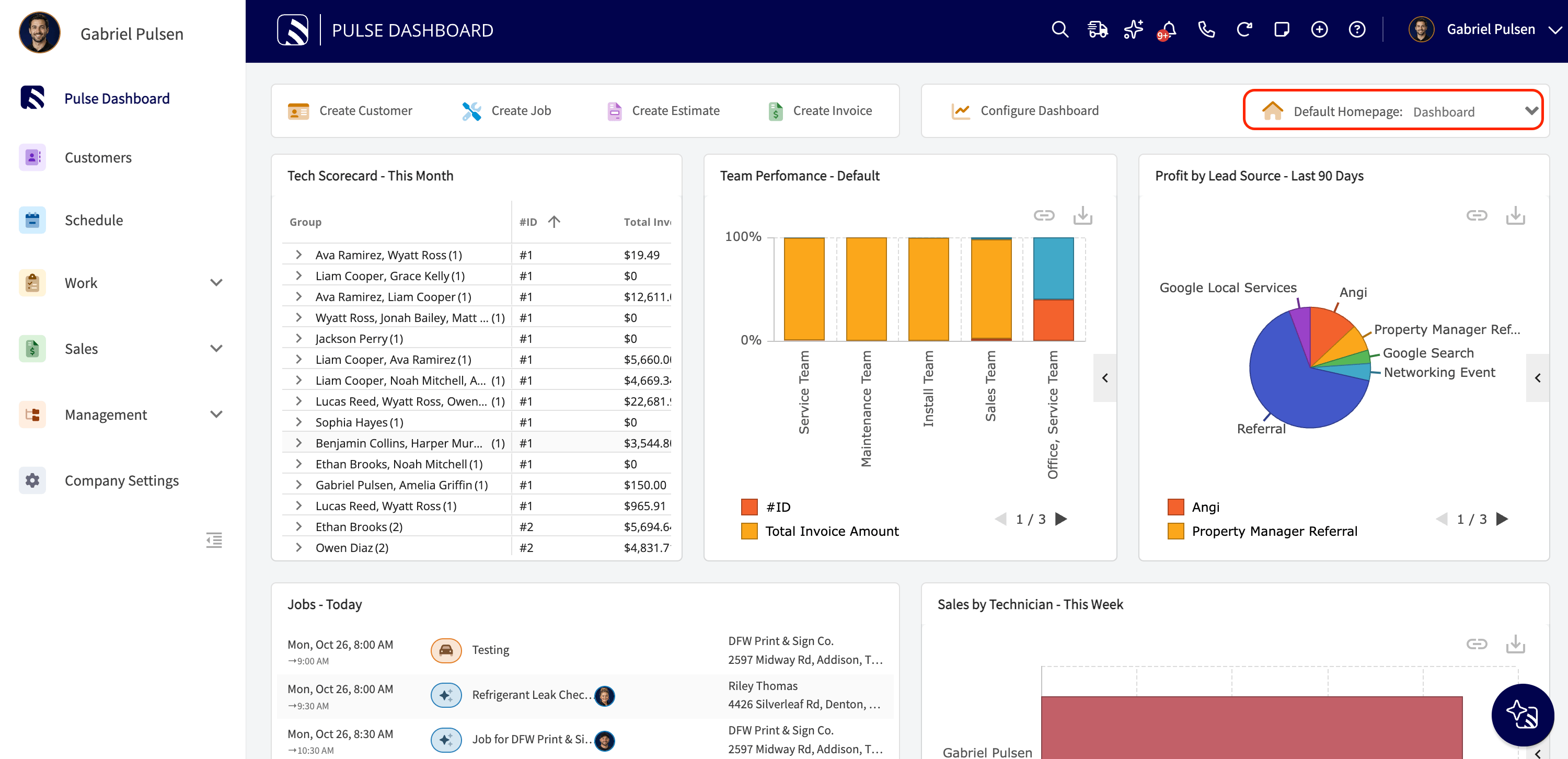Open Pulse Dashboard in sidebar
The image size is (1568, 759).
point(117,98)
